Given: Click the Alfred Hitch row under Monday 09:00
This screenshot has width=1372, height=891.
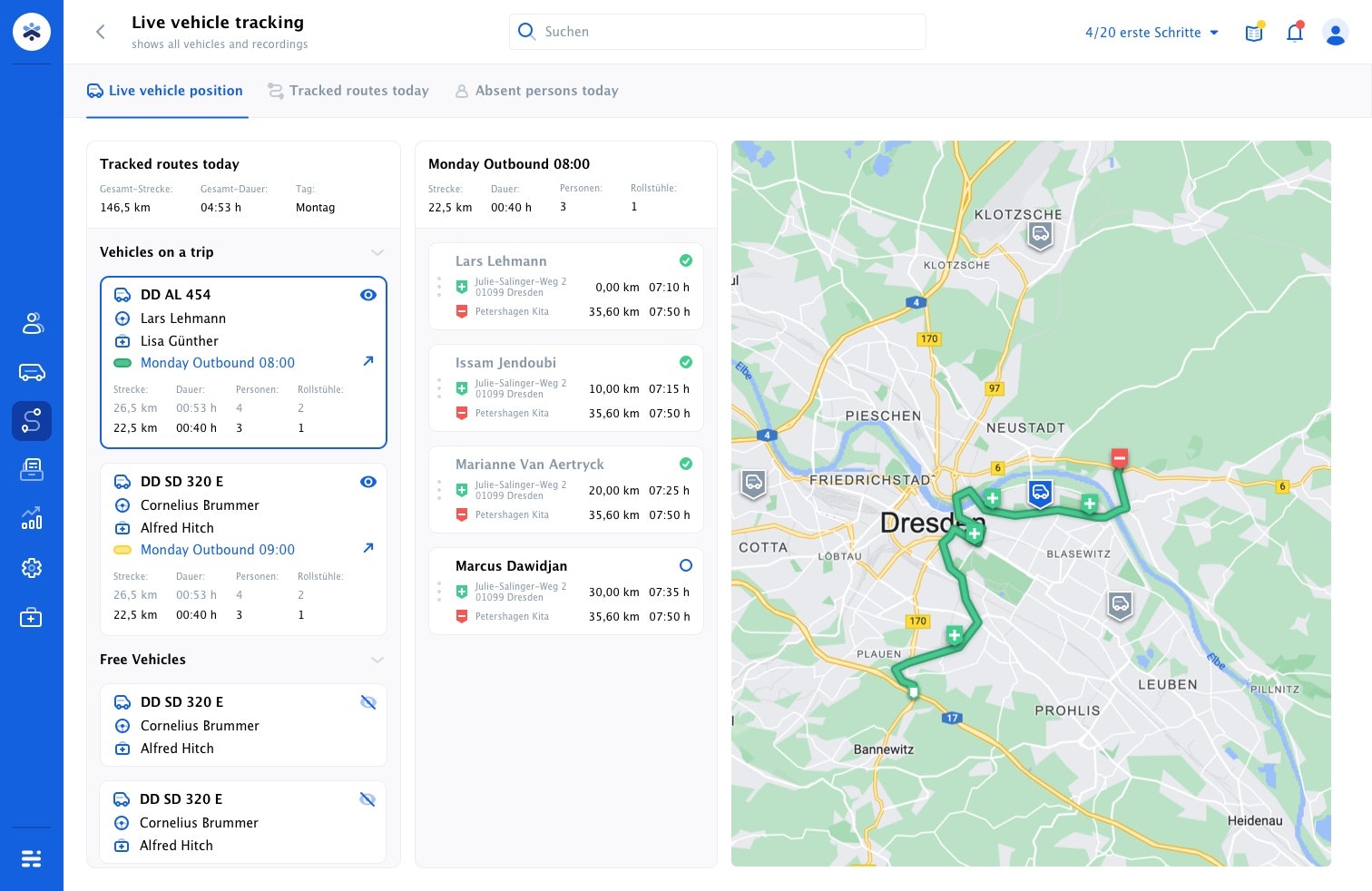Looking at the screenshot, I should coord(177,528).
